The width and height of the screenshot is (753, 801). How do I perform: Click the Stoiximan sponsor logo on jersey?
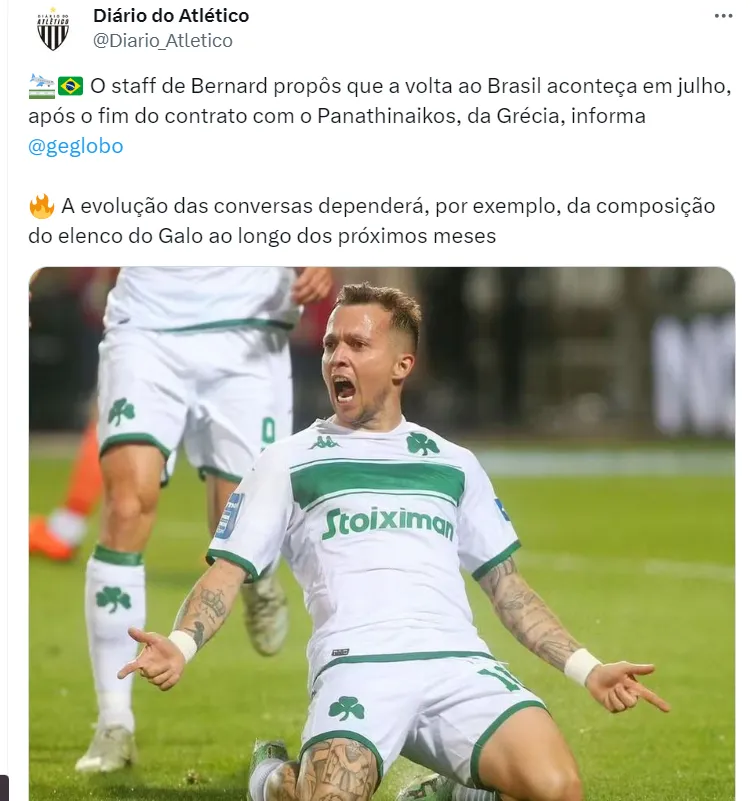388,523
